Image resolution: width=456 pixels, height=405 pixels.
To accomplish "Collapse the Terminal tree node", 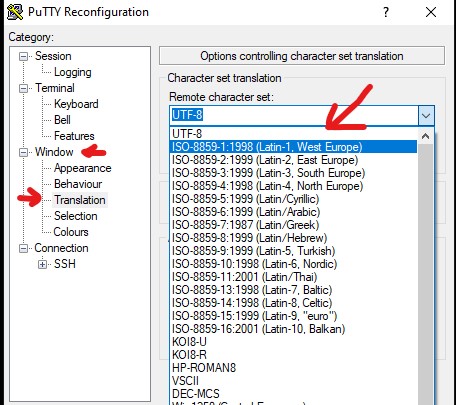I will (23, 88).
